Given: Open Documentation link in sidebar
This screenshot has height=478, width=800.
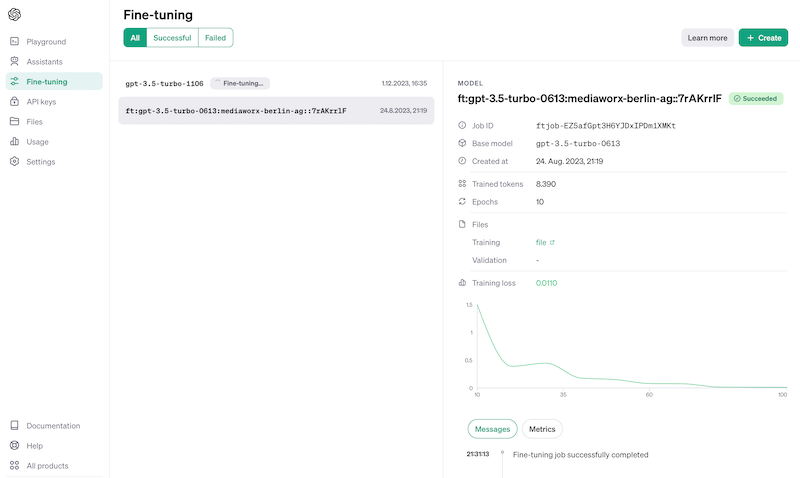Looking at the screenshot, I should (53, 425).
